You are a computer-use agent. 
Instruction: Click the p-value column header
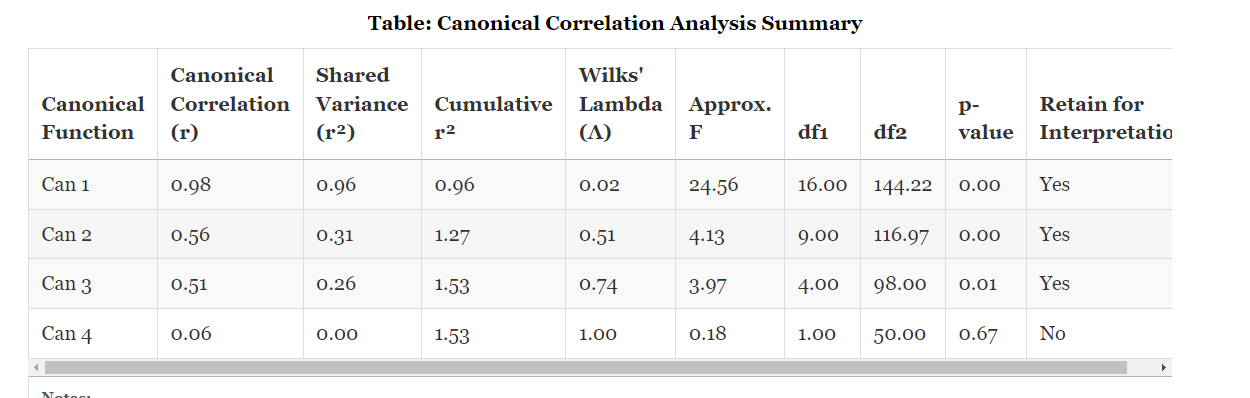point(986,118)
